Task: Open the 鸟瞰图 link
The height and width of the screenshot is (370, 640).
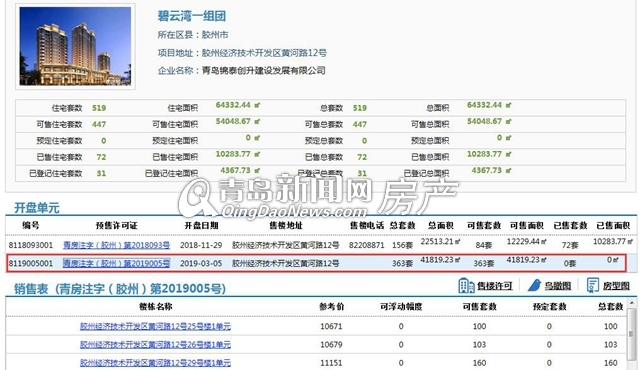Action: (558, 286)
